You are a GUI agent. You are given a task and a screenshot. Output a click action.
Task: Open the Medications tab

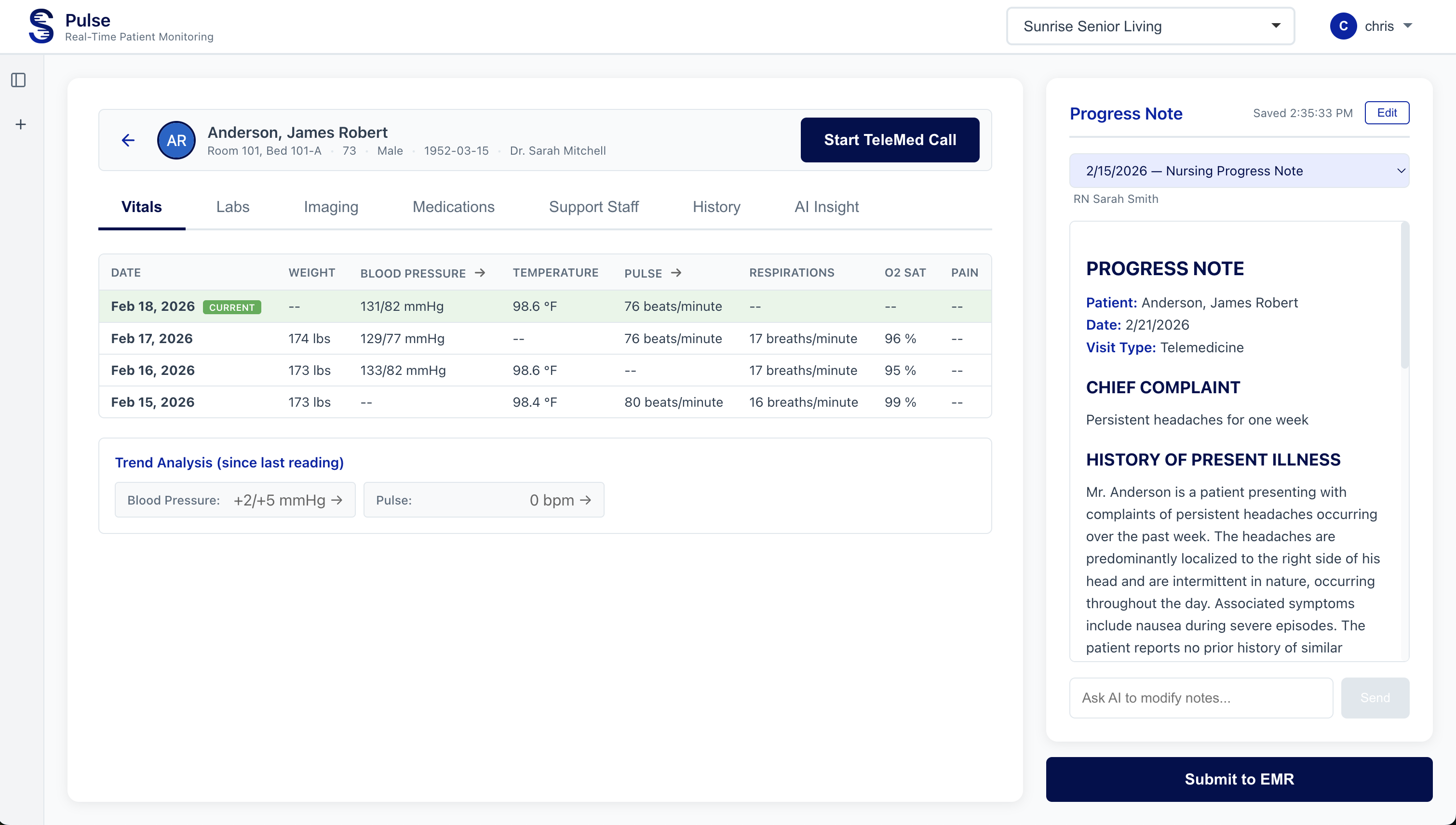point(453,207)
